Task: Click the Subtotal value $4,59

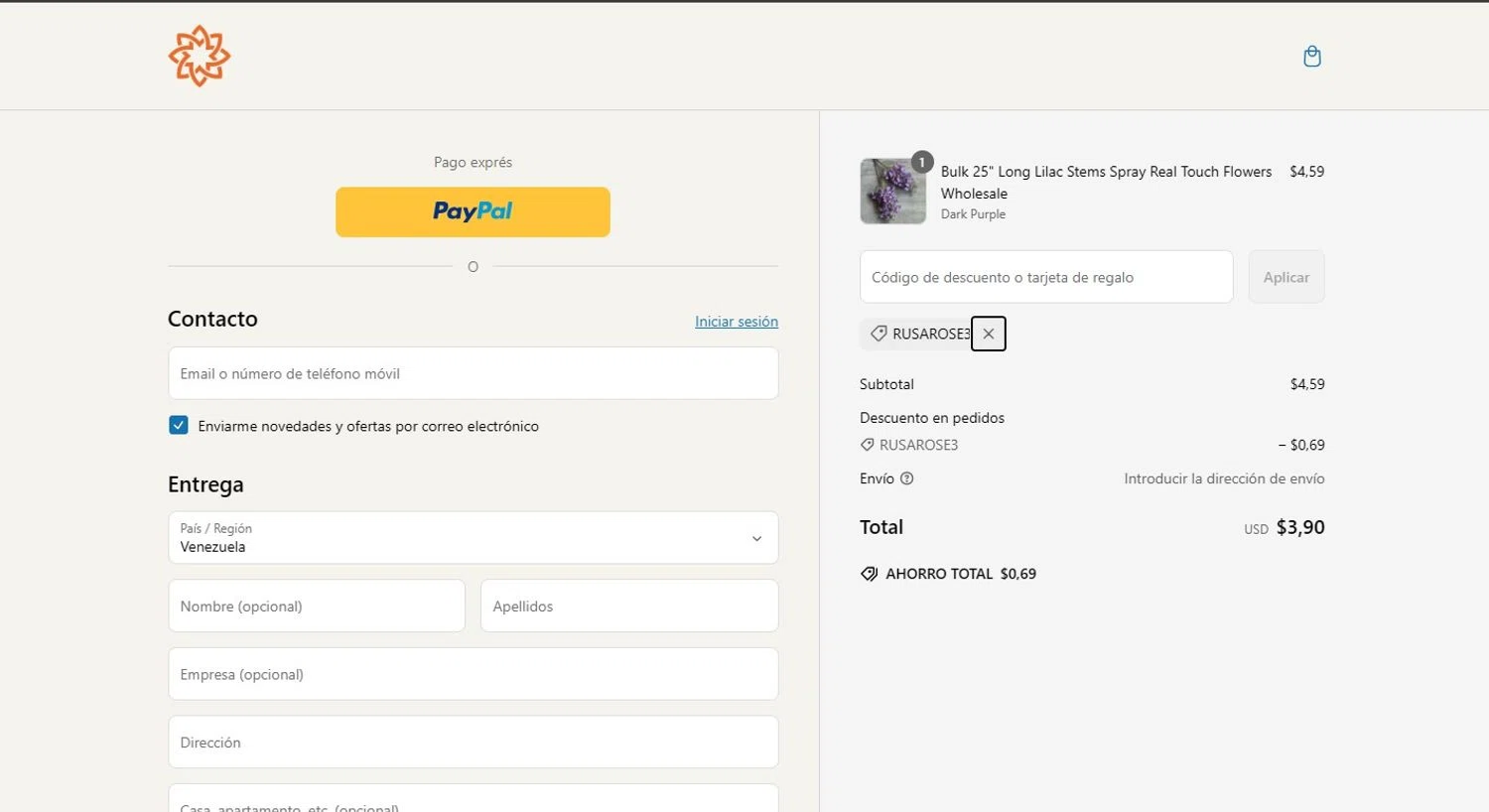Action: 1307,384
